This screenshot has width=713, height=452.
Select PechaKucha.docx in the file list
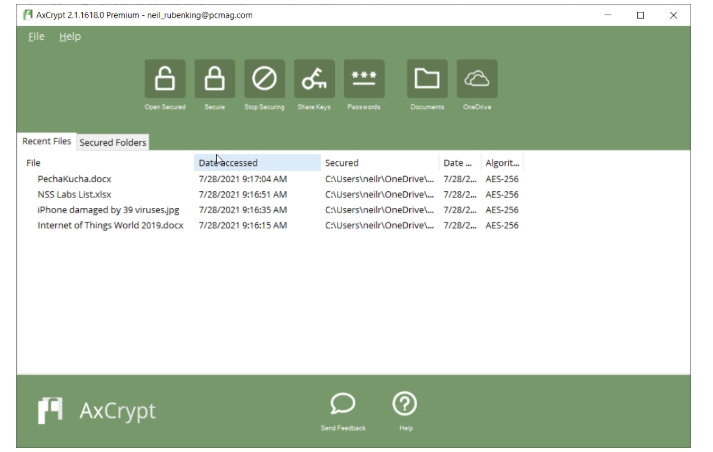pyautogui.click(x=74, y=179)
